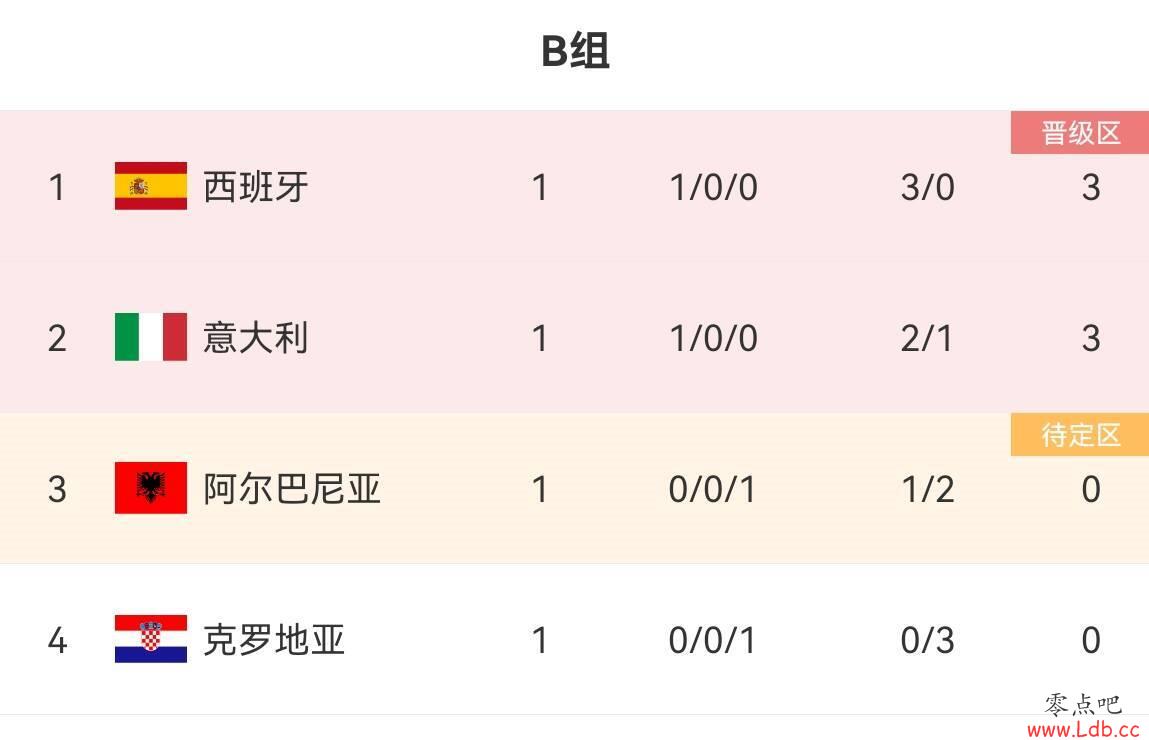Click Spain's 1/0/0 win-draw-loss record
1149x740 pixels.
(x=714, y=188)
